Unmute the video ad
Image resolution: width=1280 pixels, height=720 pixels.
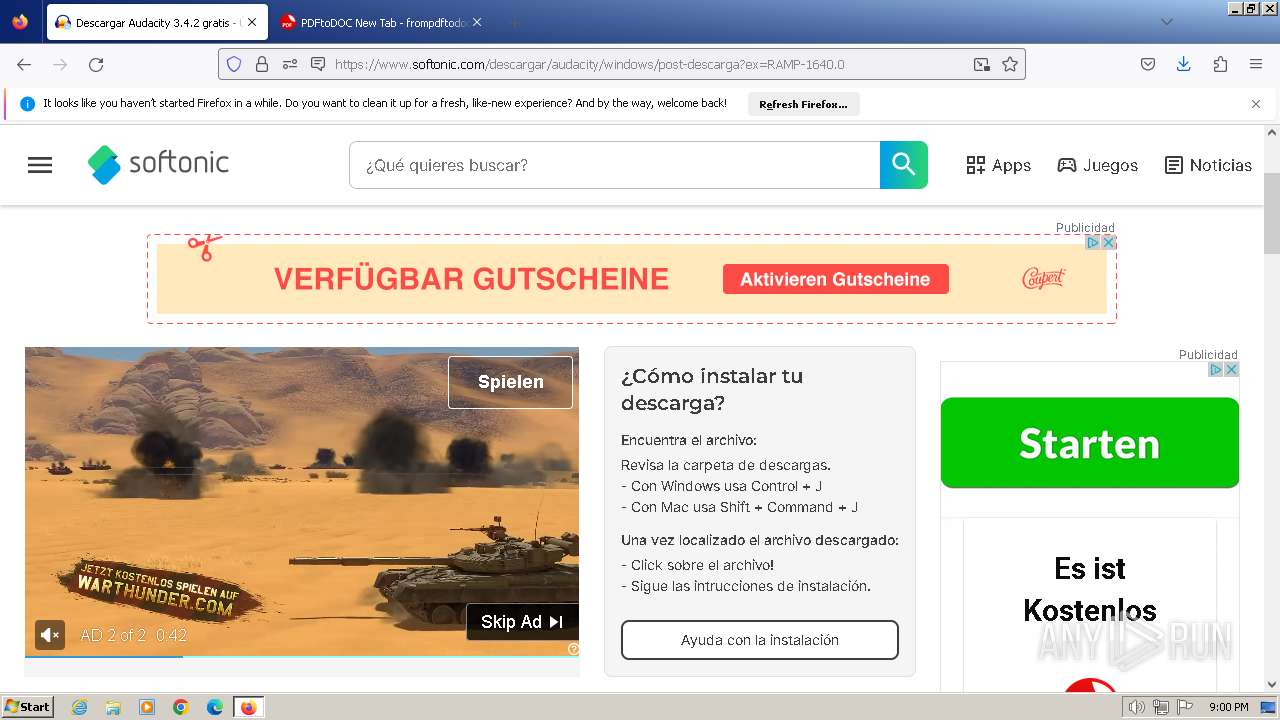[x=50, y=634]
